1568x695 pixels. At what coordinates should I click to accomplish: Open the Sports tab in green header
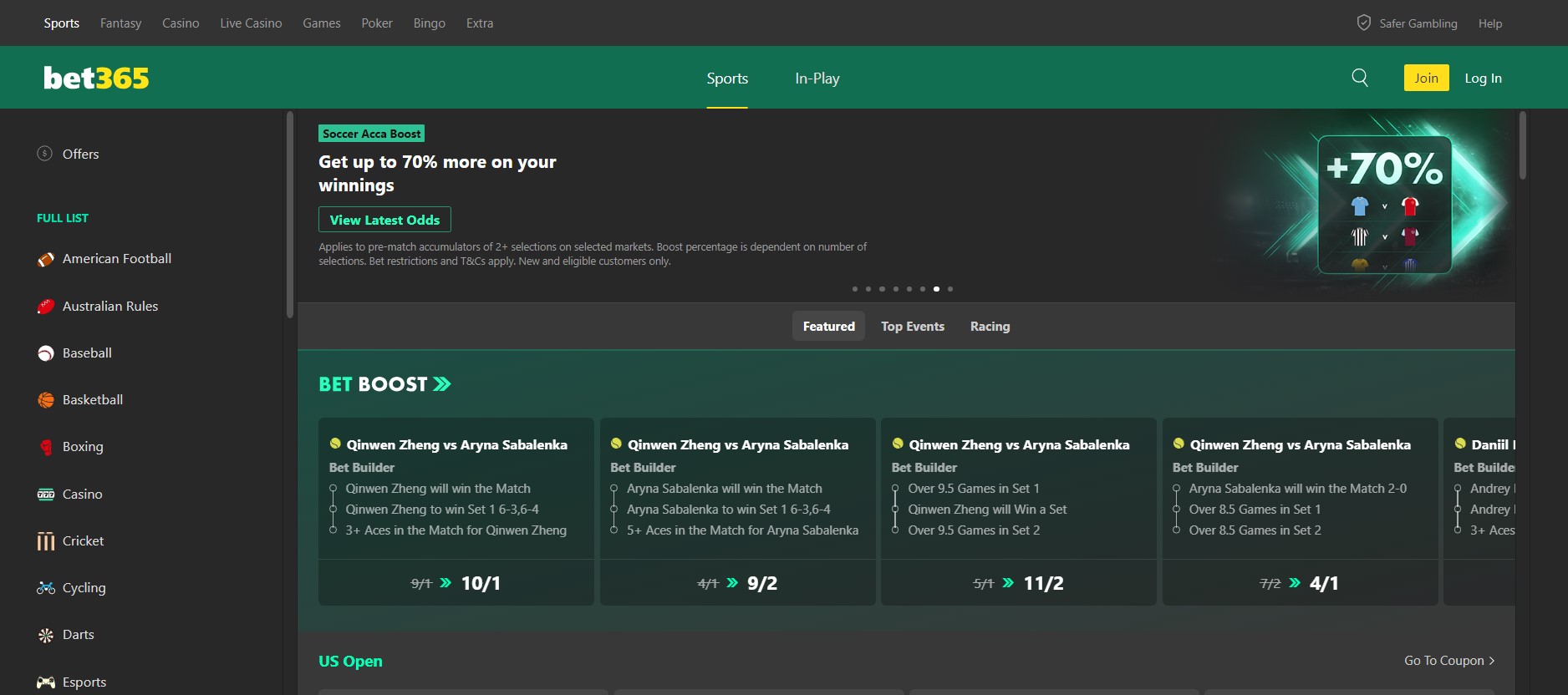point(727,78)
